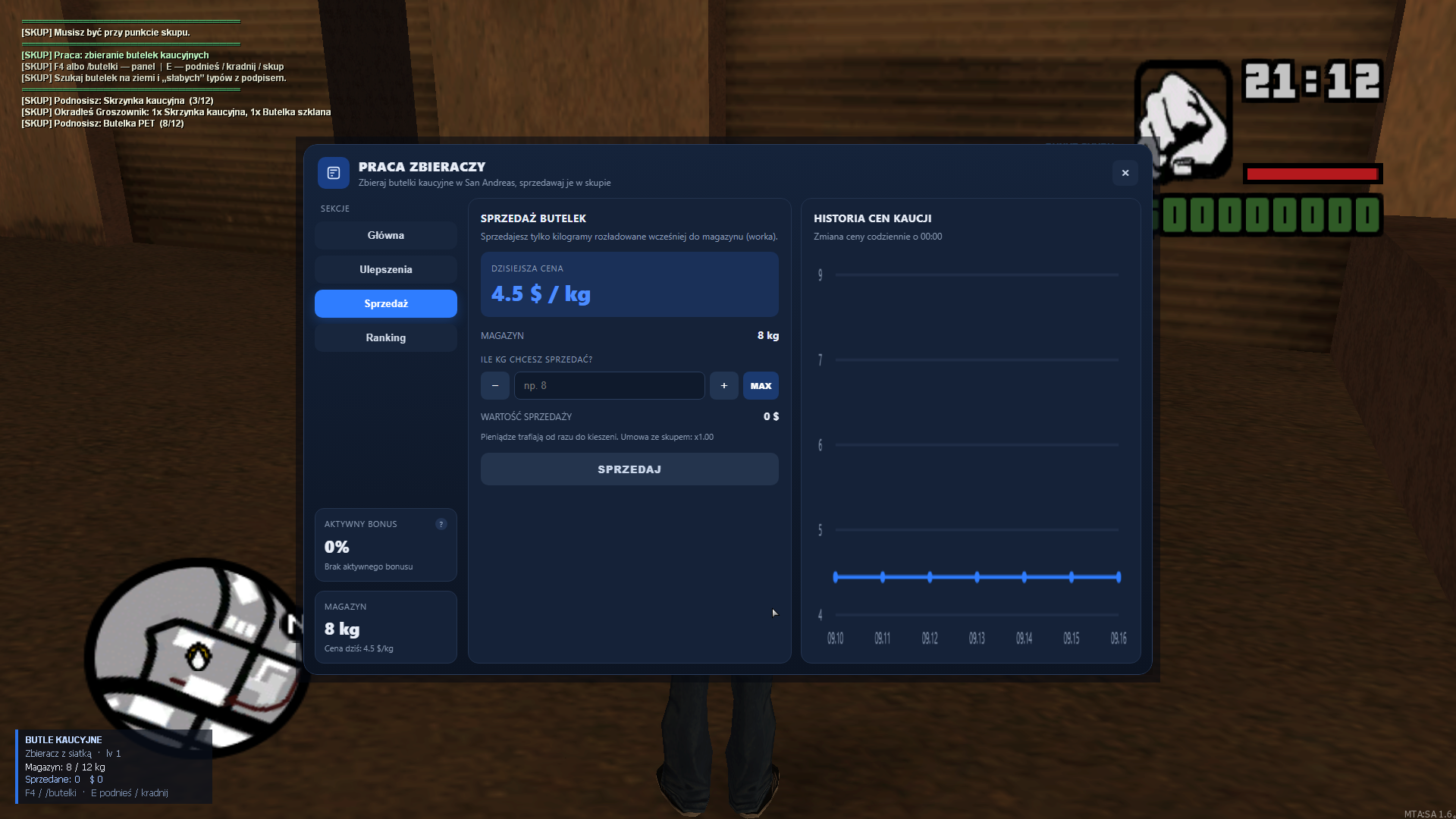Image resolution: width=1456 pixels, height=819 pixels.
Task: Click the 21:12 game clock
Action: (1313, 80)
